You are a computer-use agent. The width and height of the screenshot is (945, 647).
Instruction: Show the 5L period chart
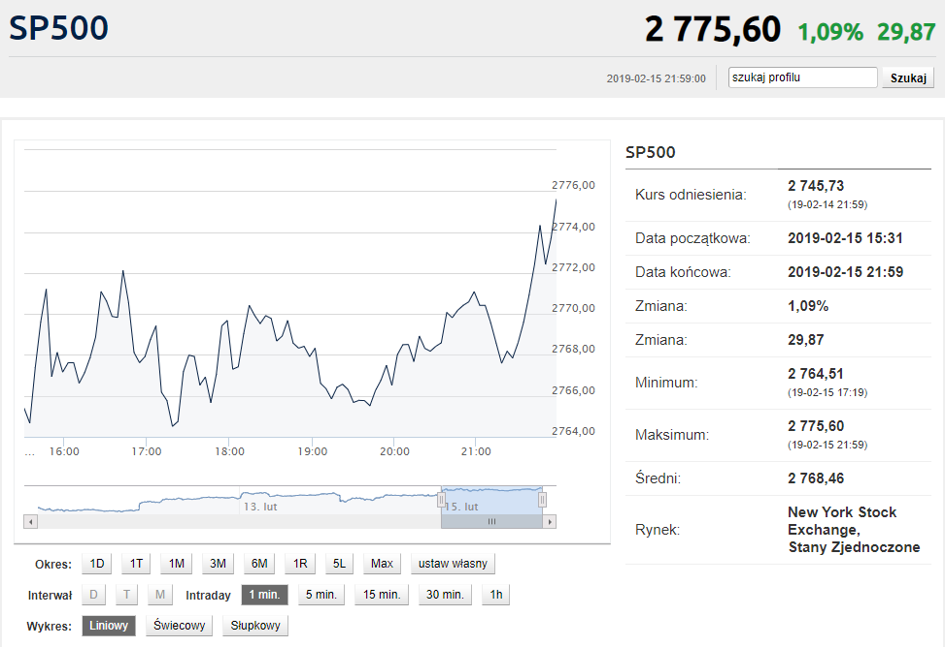[x=339, y=564]
